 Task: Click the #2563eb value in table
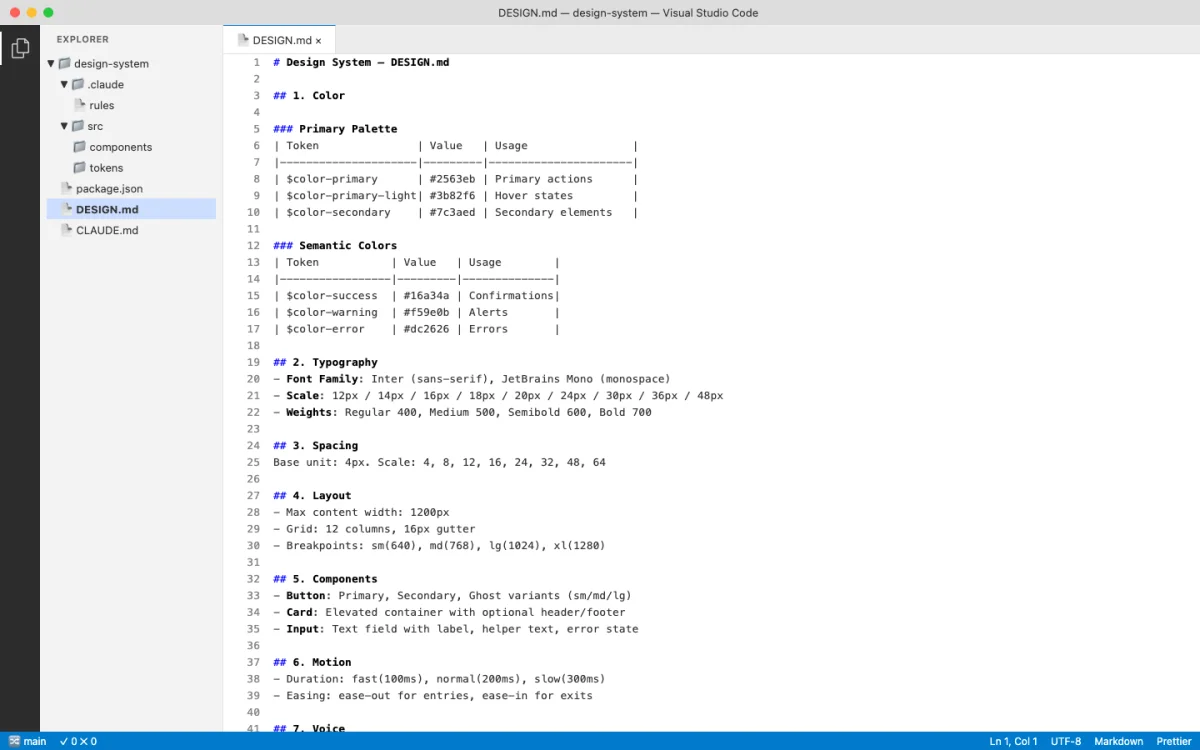pos(453,179)
